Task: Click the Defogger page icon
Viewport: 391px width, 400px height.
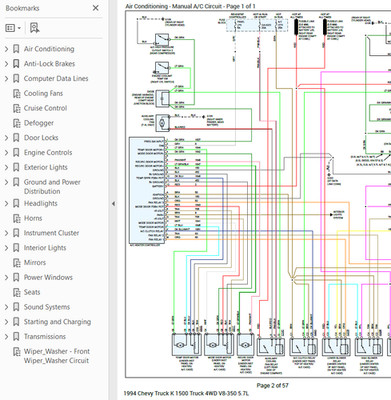Action: tap(16, 123)
